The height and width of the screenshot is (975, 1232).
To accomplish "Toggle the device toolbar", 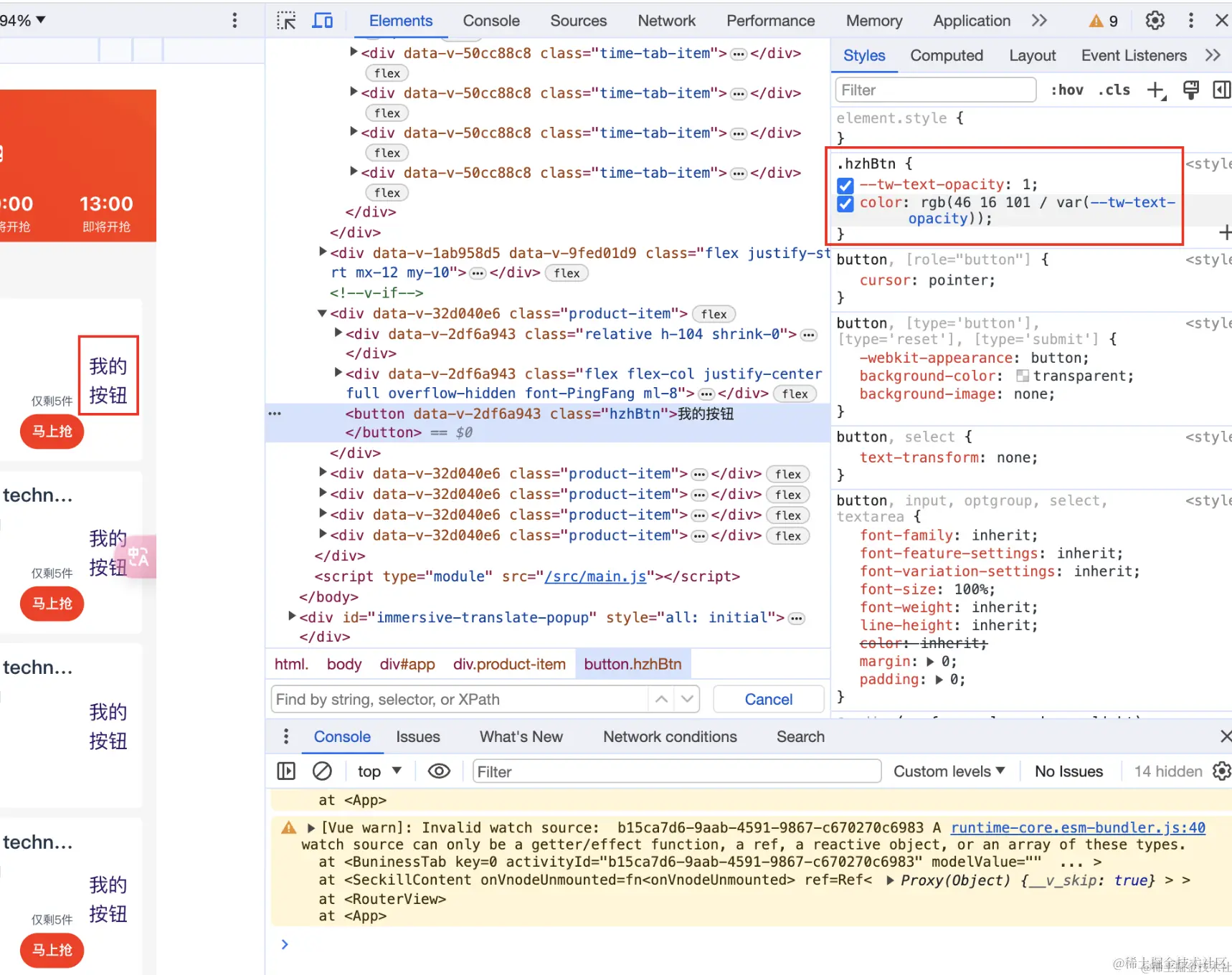I will pos(323,20).
